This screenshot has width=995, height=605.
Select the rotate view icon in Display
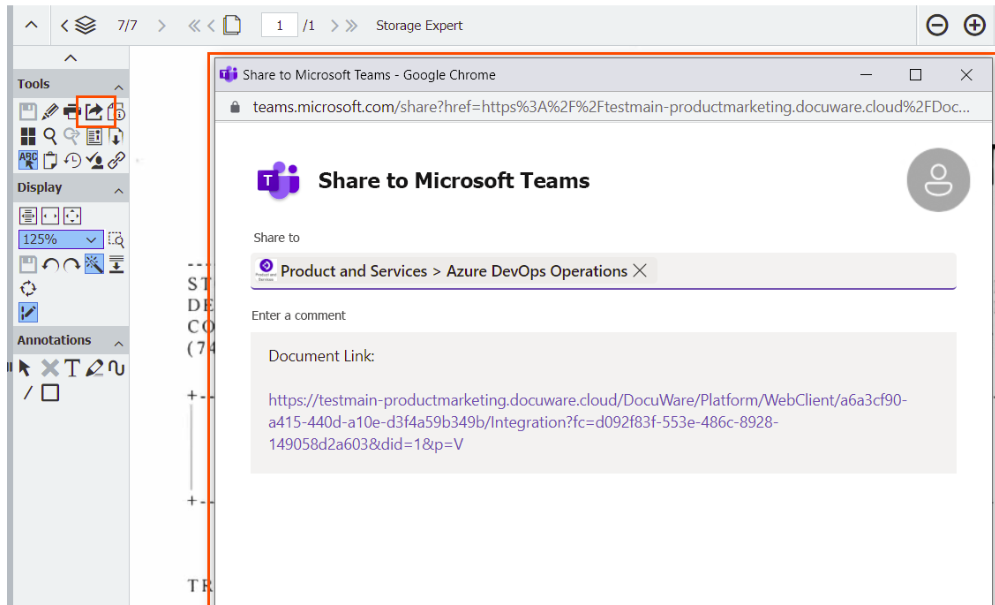(28, 288)
